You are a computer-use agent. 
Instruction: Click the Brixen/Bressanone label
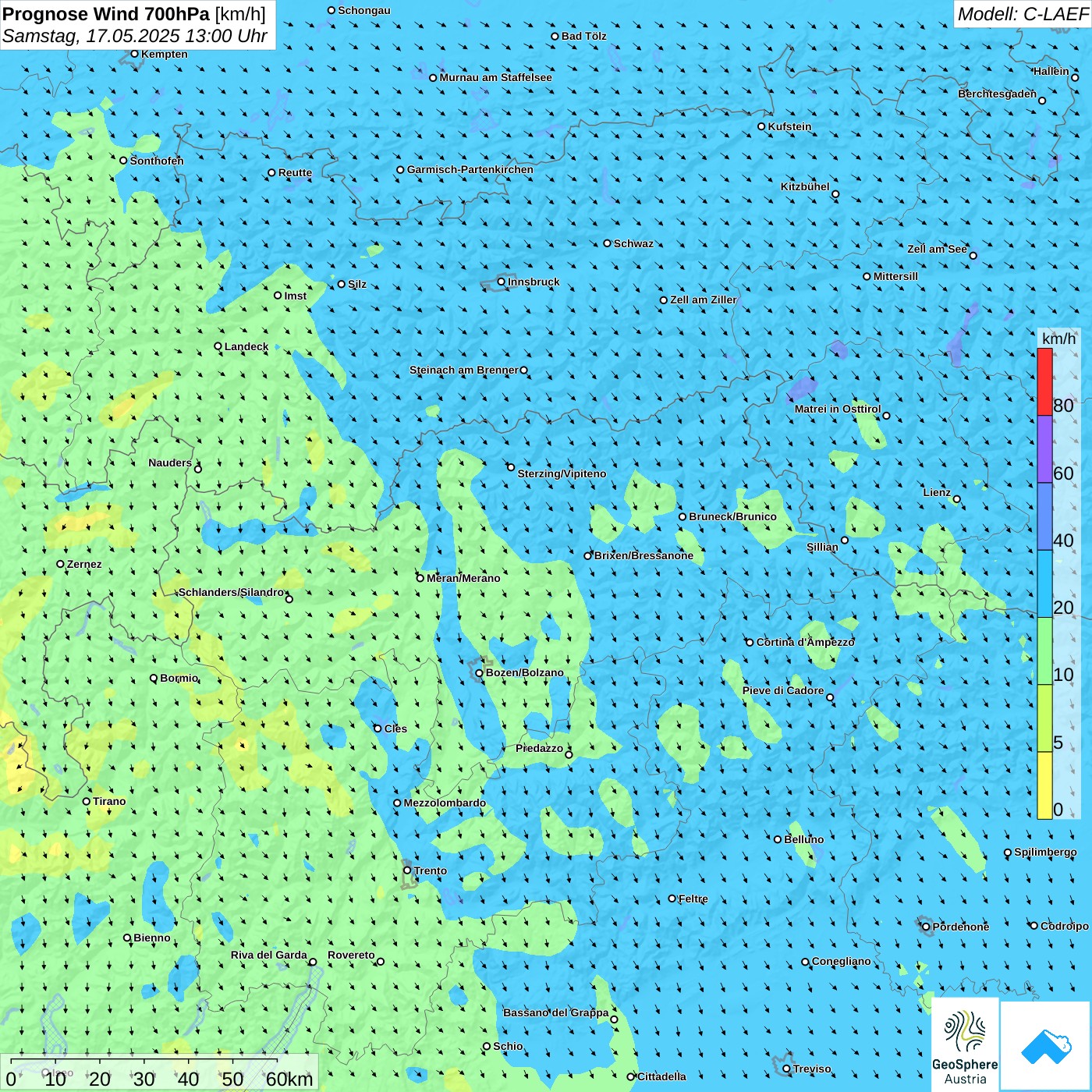point(643,555)
